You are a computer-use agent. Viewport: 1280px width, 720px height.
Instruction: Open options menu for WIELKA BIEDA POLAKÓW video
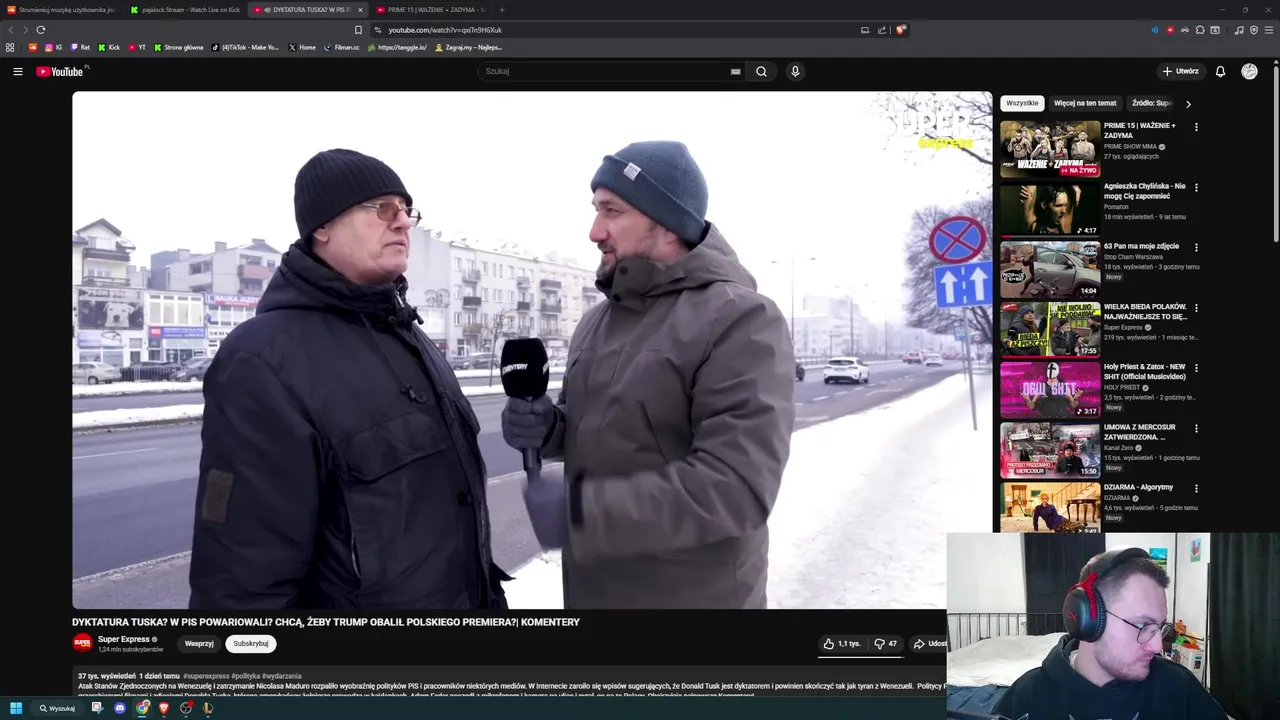tap(1196, 308)
